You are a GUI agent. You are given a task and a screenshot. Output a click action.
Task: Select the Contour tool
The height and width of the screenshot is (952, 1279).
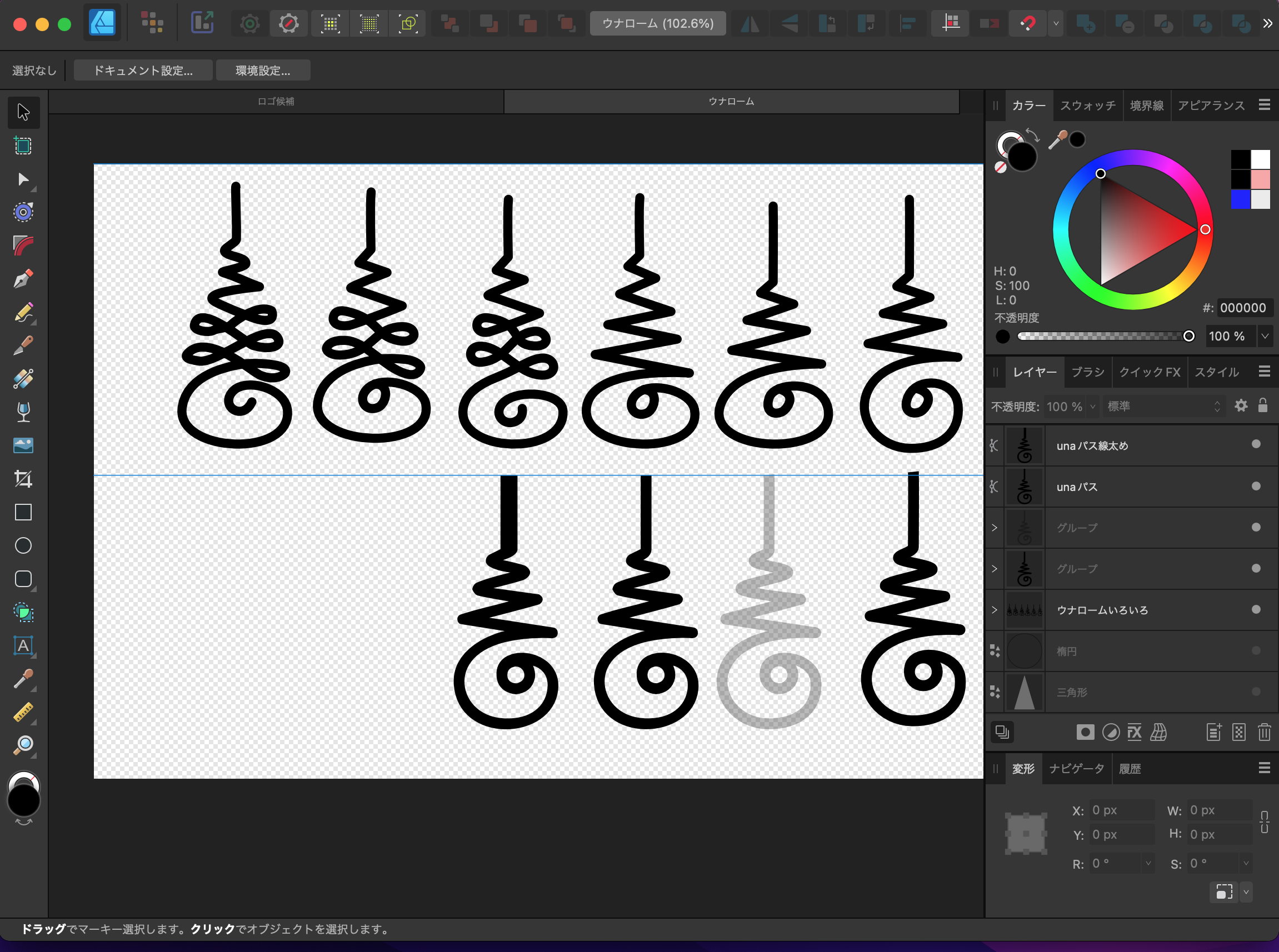point(23,213)
